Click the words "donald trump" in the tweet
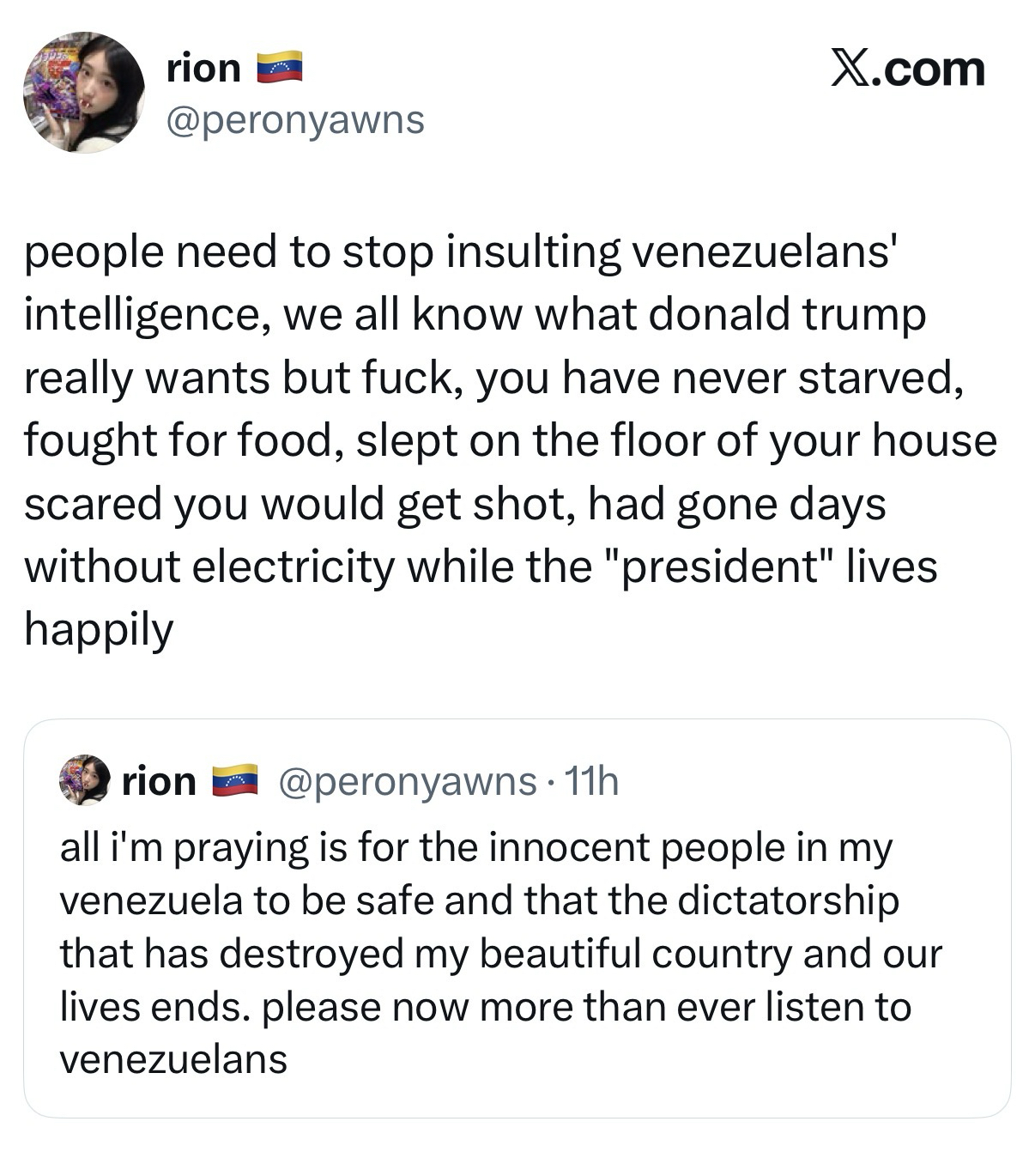The width and height of the screenshot is (1035, 1176). point(787,315)
